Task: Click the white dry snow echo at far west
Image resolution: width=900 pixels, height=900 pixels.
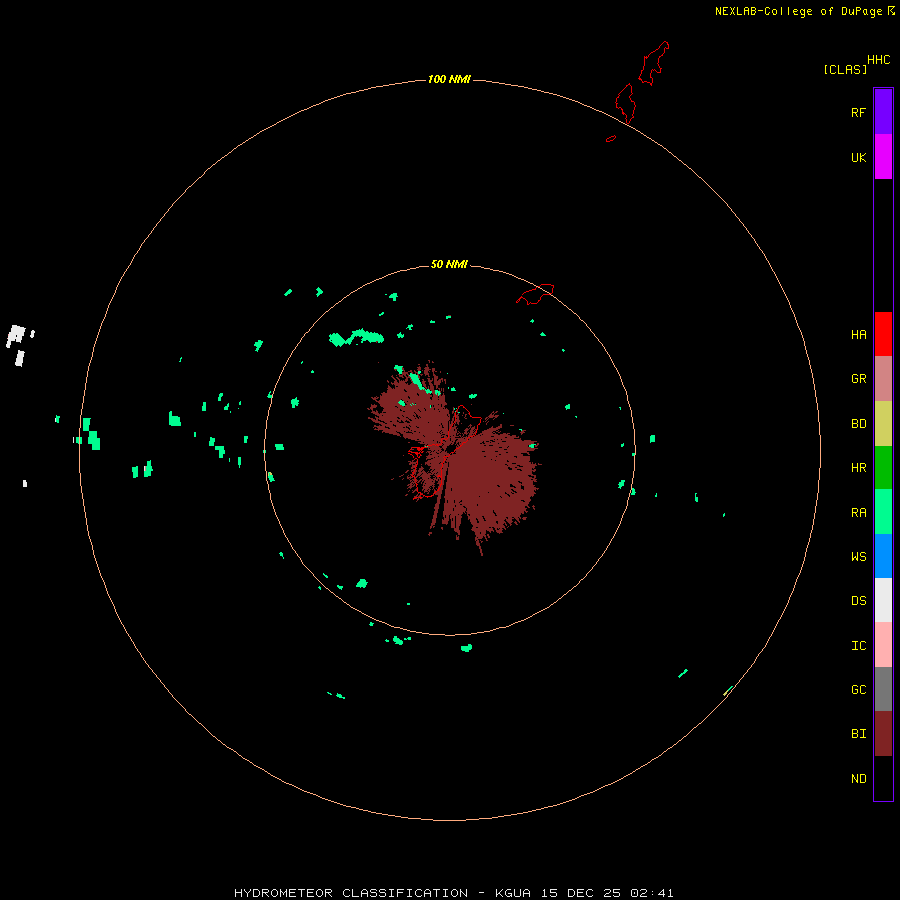Action: [16, 336]
